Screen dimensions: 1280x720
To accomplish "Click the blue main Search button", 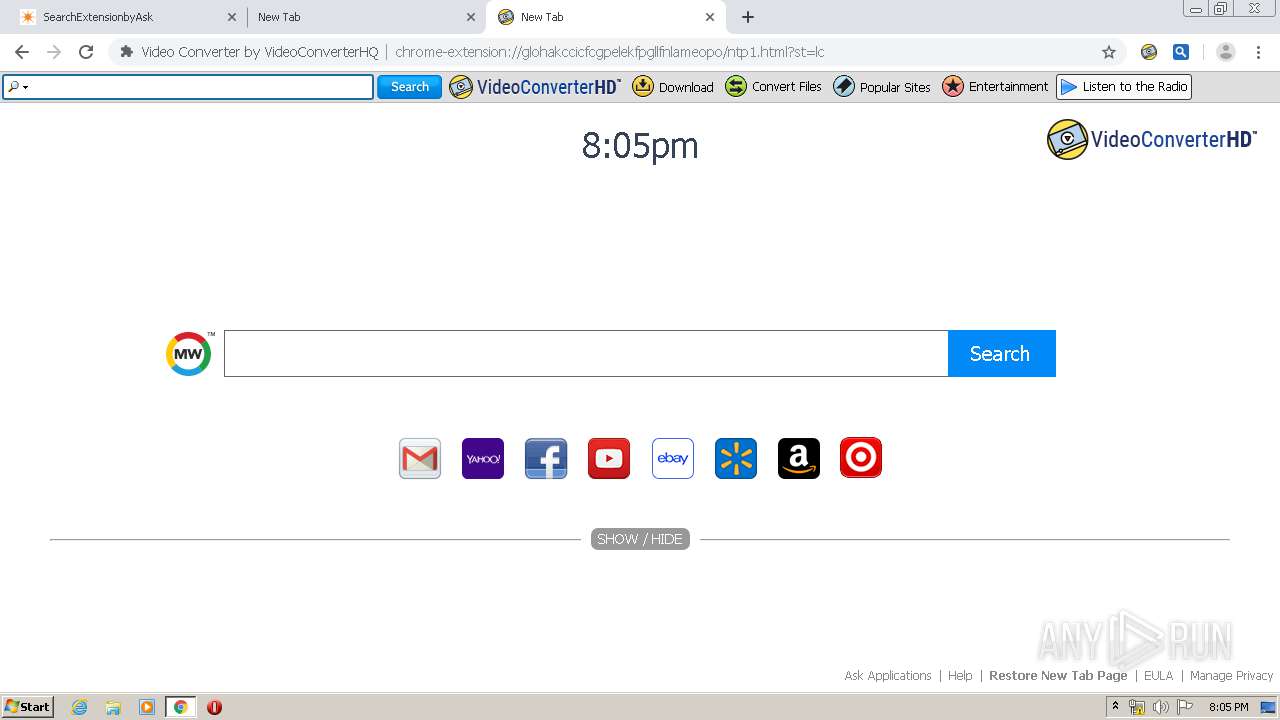I will [1001, 353].
